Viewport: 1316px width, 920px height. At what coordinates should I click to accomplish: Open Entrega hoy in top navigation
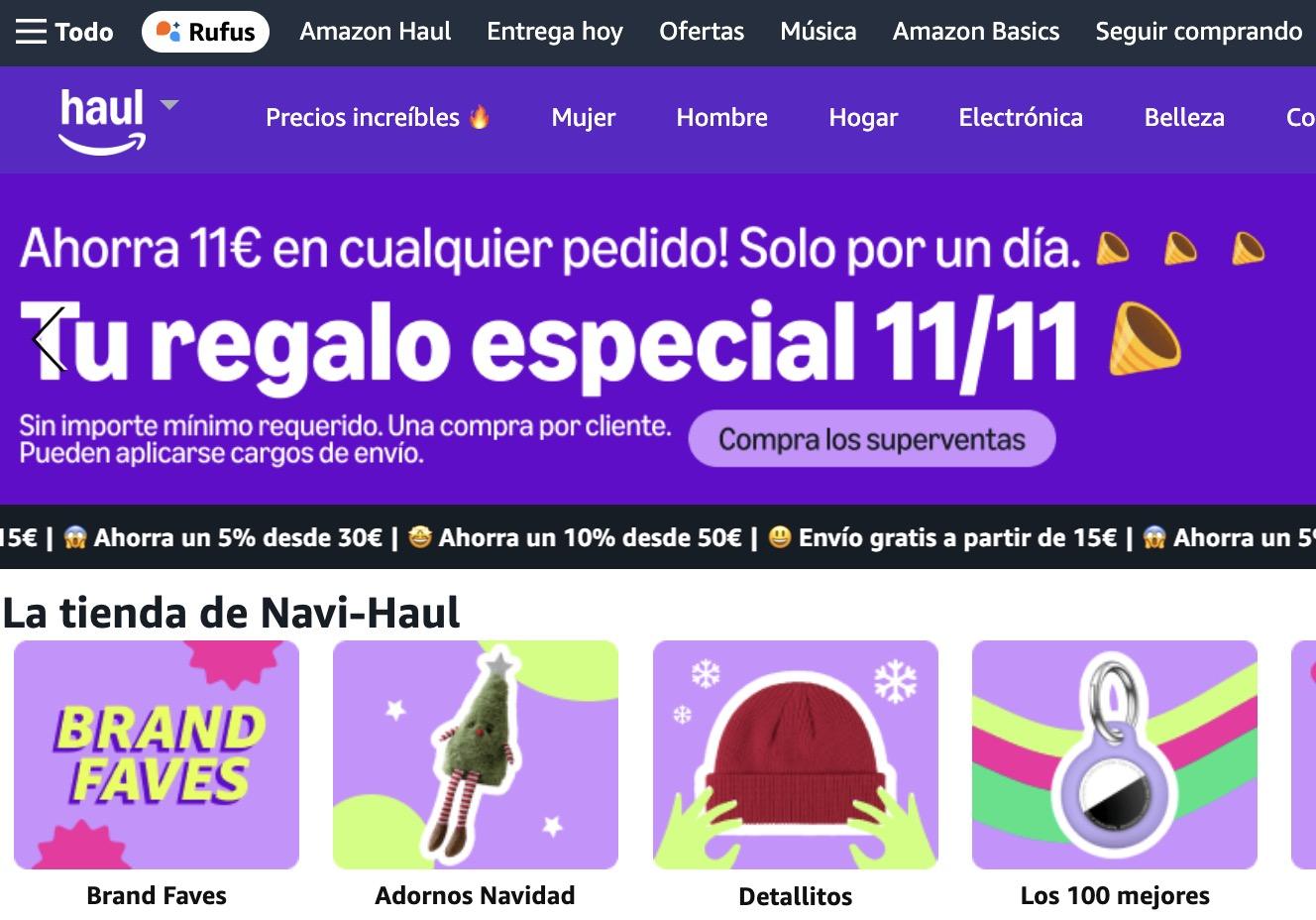click(555, 32)
